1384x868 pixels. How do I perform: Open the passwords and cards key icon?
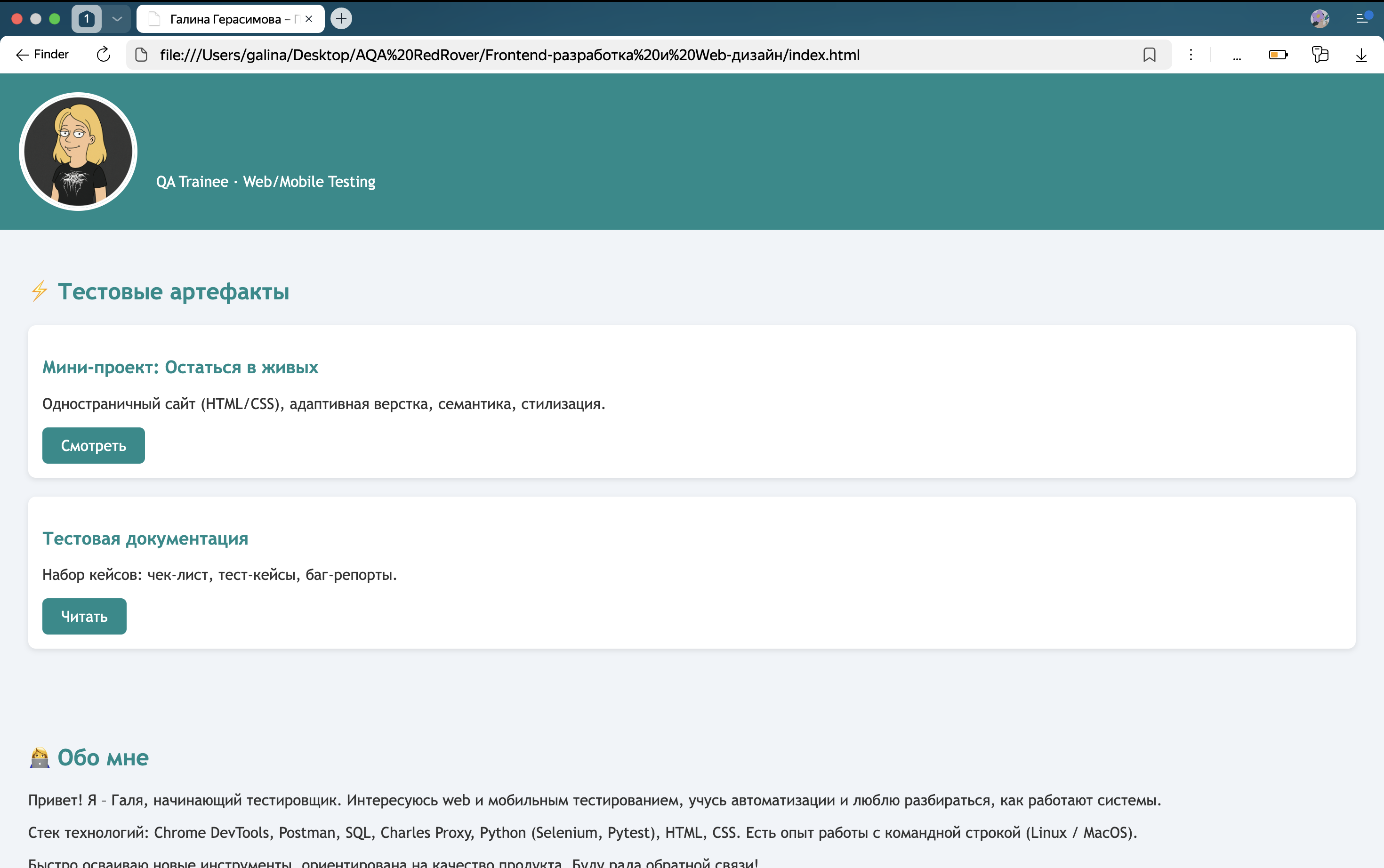coord(1320,55)
